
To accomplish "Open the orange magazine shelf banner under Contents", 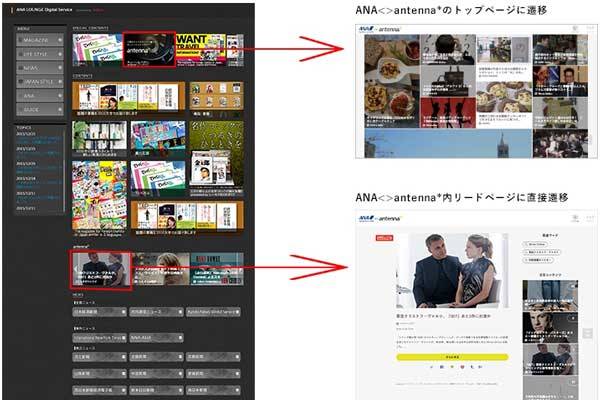I will (x=129, y=99).
